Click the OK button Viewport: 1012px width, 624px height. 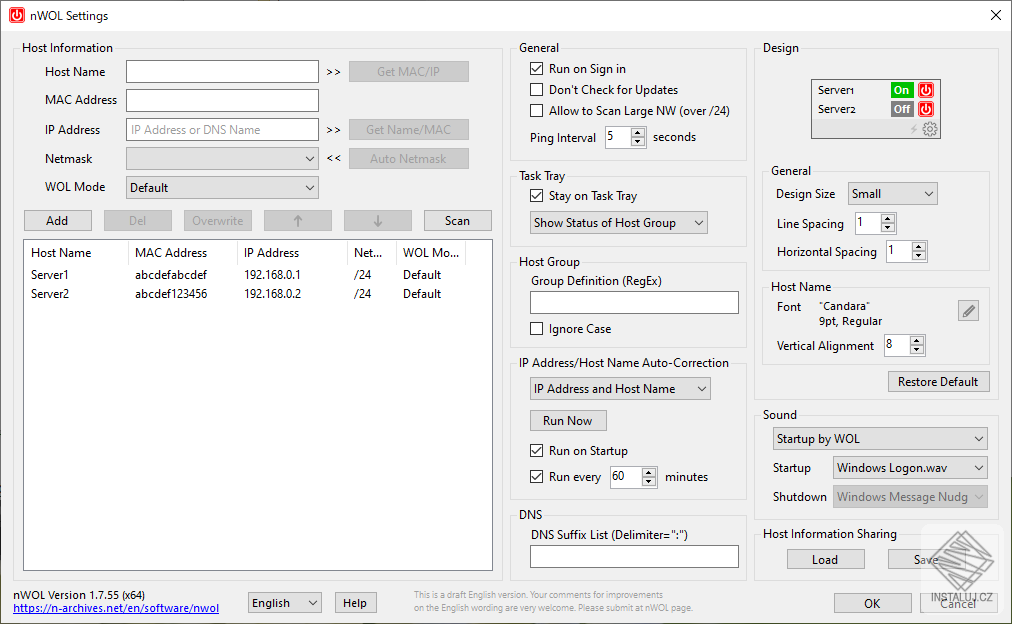click(x=872, y=603)
